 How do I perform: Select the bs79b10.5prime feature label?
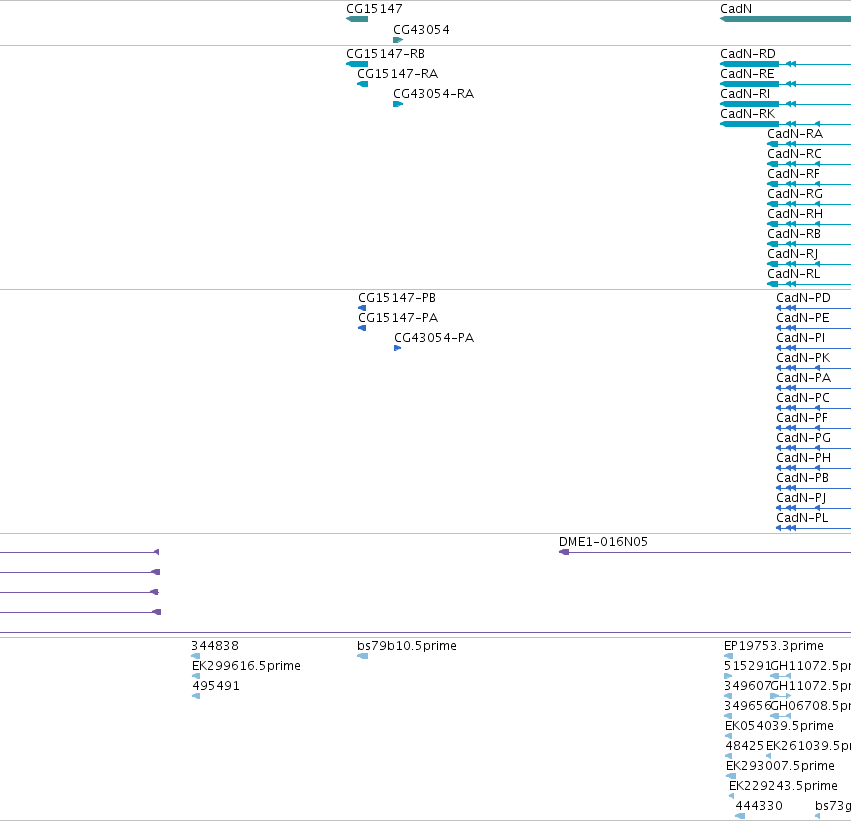coord(407,646)
